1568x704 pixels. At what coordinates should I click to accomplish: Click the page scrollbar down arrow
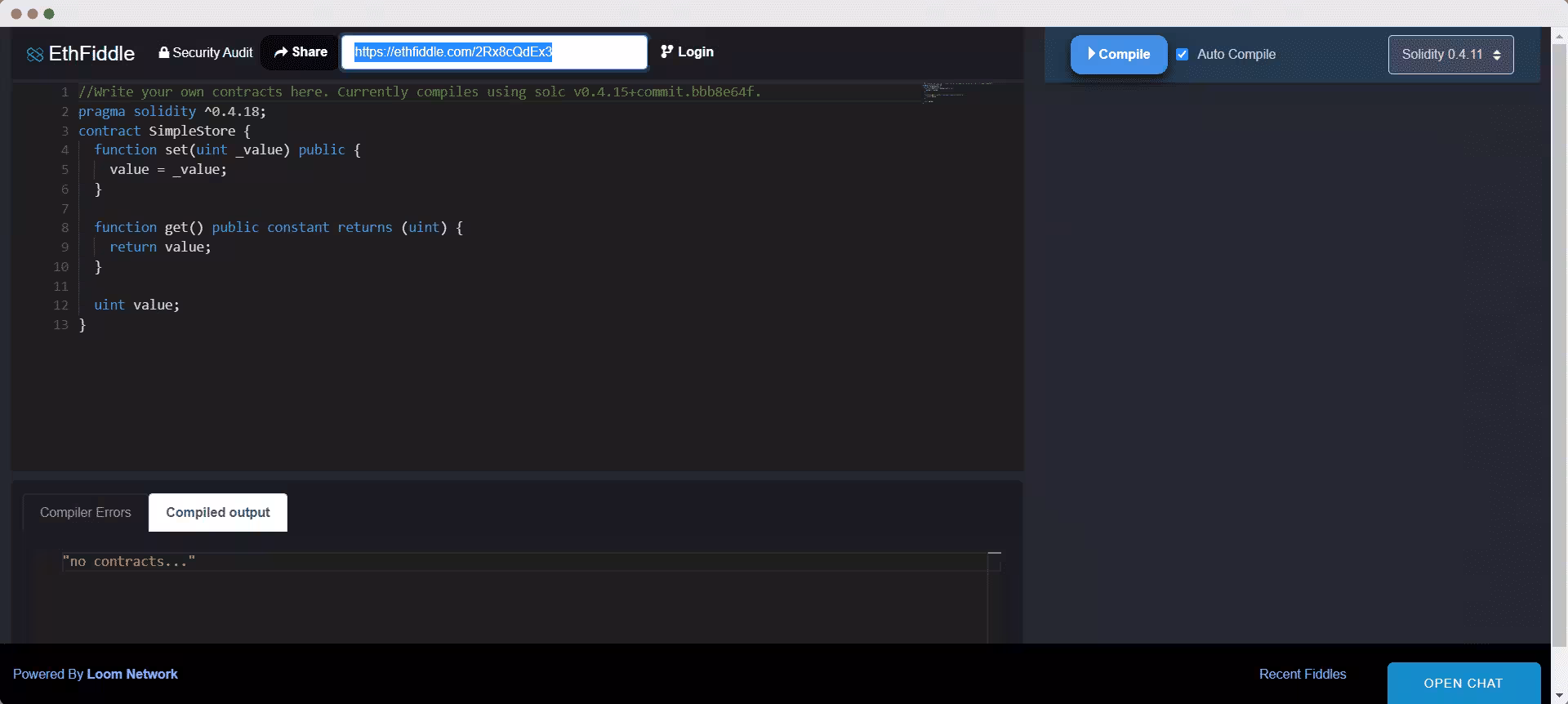pos(1560,697)
